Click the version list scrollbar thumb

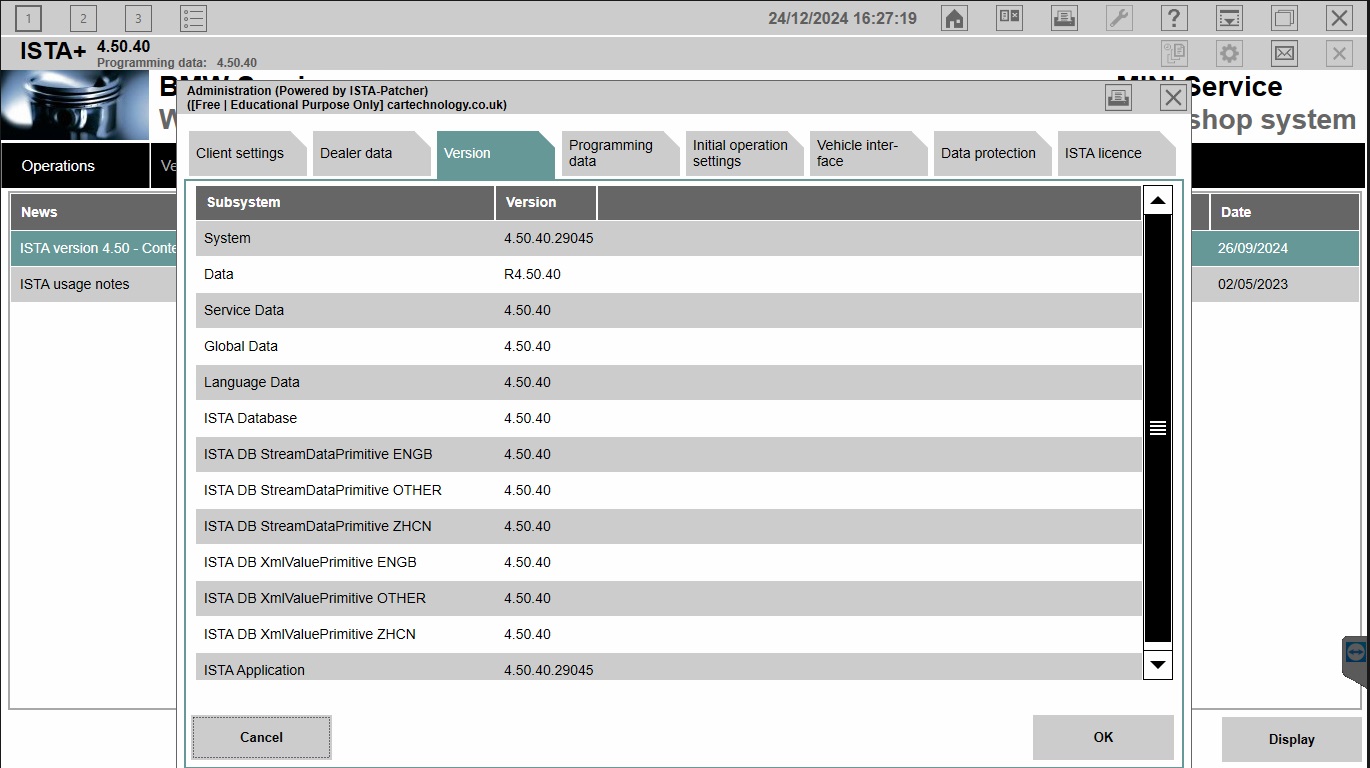tap(1157, 428)
